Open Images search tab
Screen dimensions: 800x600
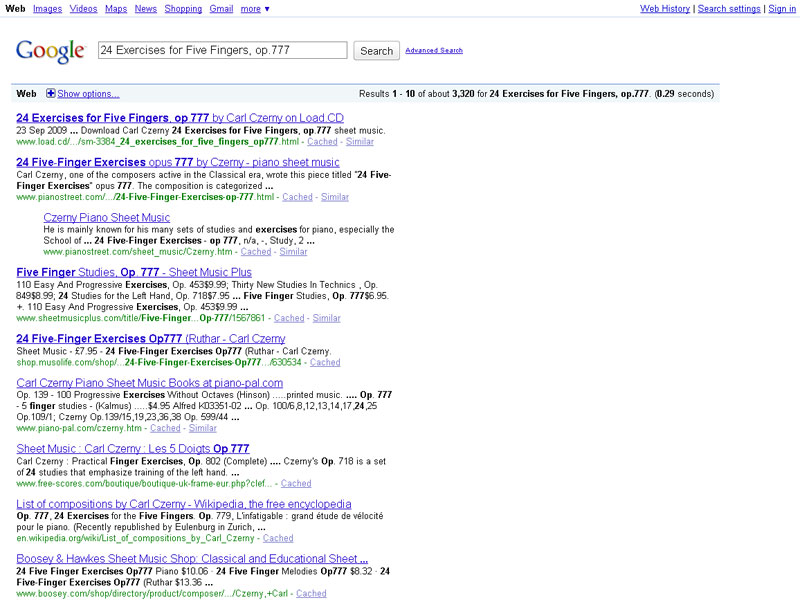[47, 9]
